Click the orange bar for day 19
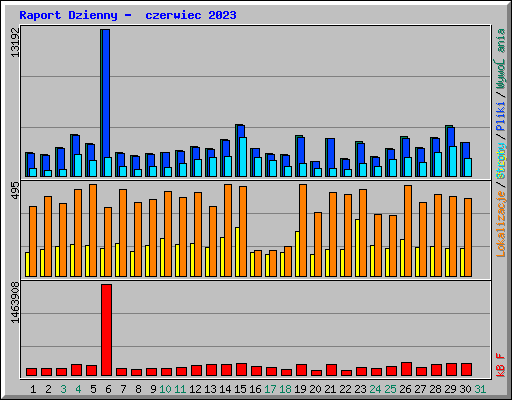This screenshot has width=512, height=400. 303,230
